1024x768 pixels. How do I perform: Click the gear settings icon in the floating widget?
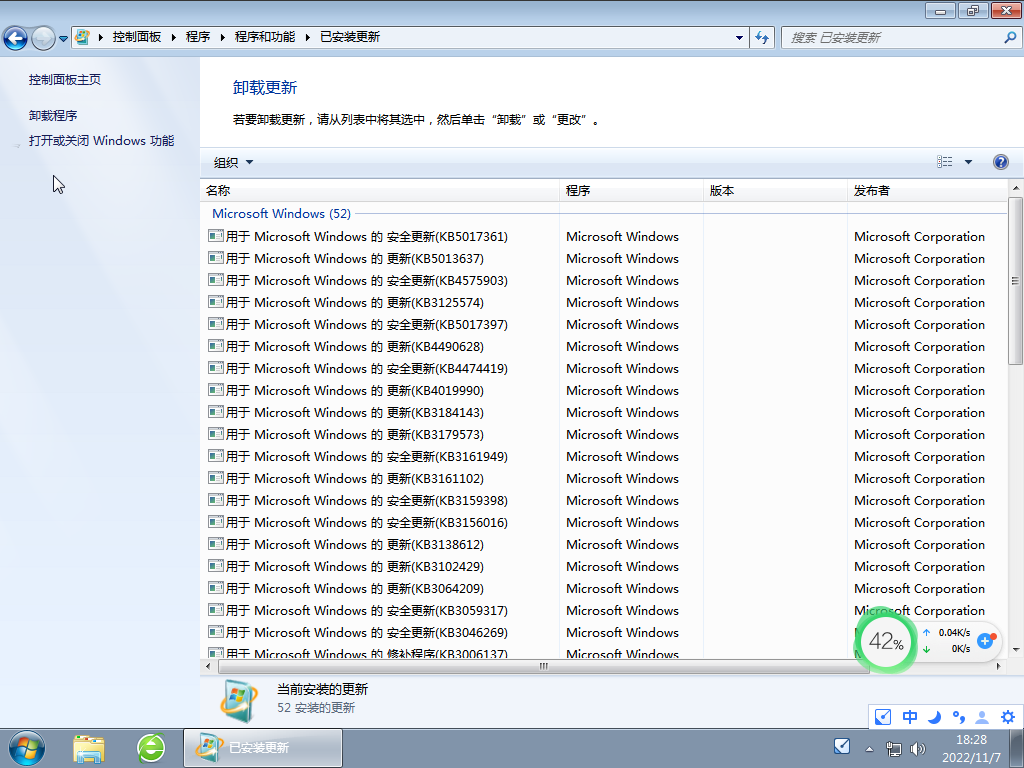tap(1008, 717)
